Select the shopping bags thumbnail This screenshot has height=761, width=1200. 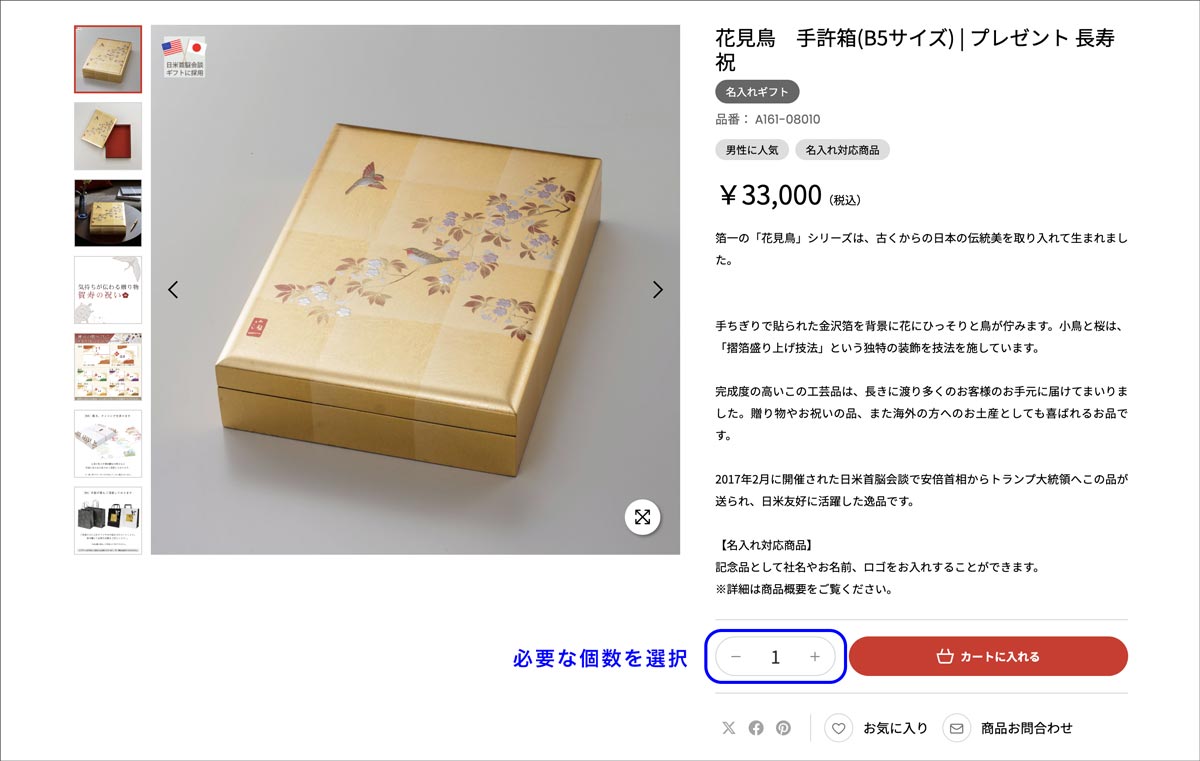108,521
